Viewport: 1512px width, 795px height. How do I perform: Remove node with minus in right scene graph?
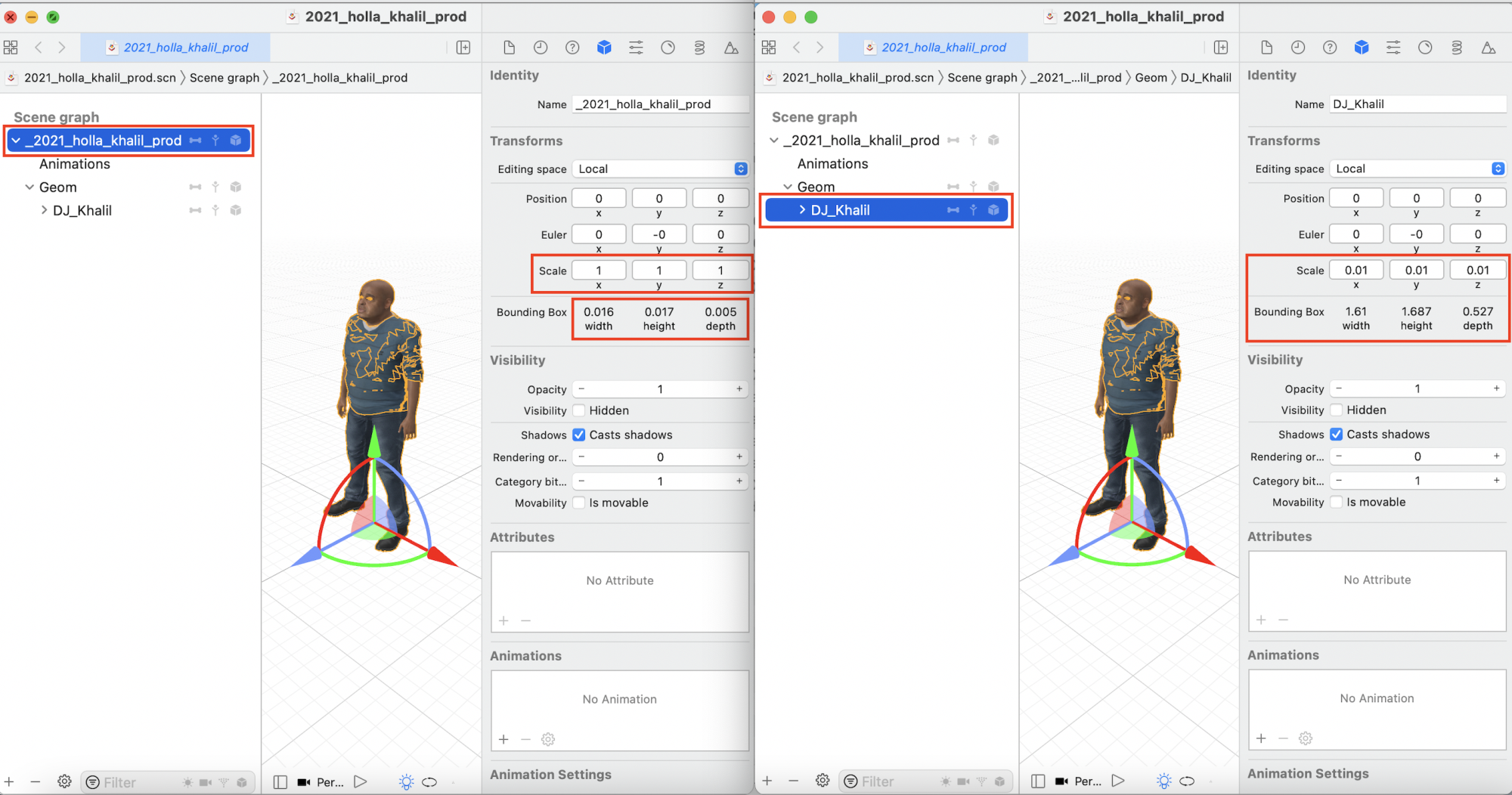[793, 781]
